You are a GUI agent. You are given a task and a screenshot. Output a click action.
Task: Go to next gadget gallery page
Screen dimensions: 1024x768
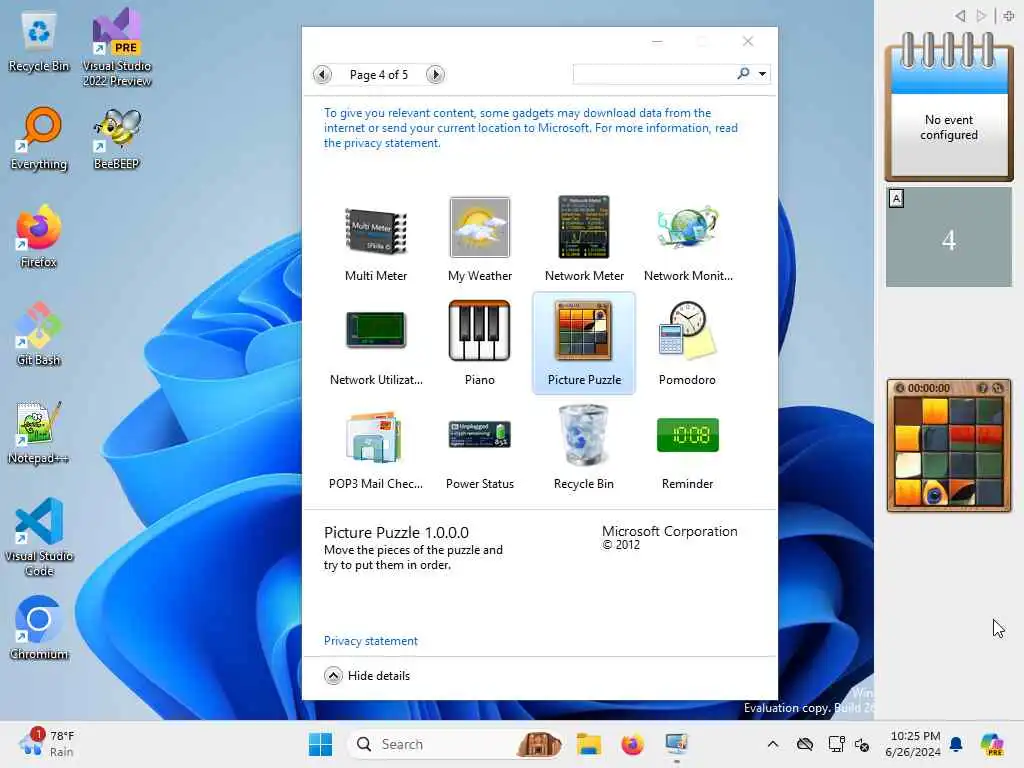coord(436,74)
